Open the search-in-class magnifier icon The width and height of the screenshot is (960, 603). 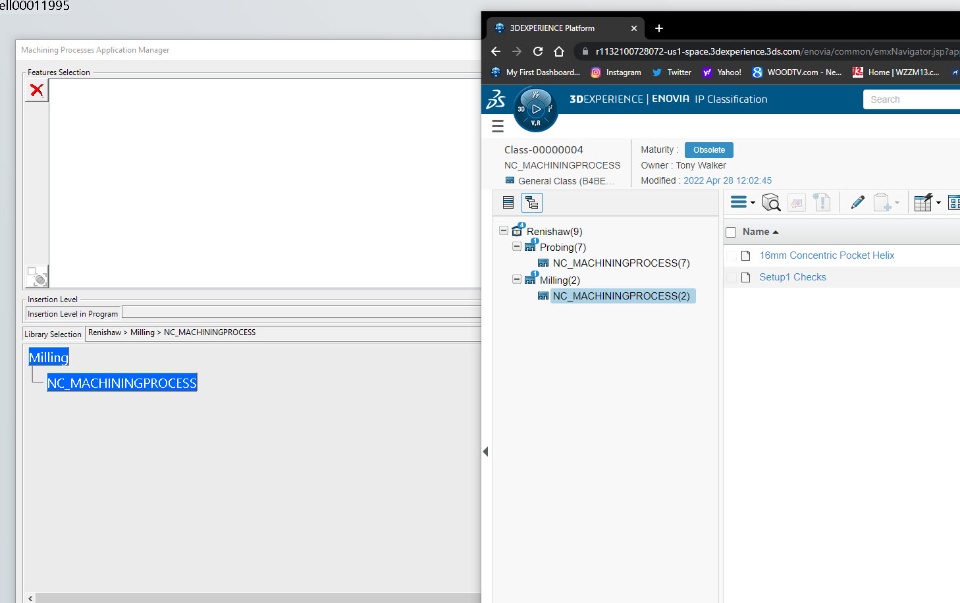[x=771, y=203]
